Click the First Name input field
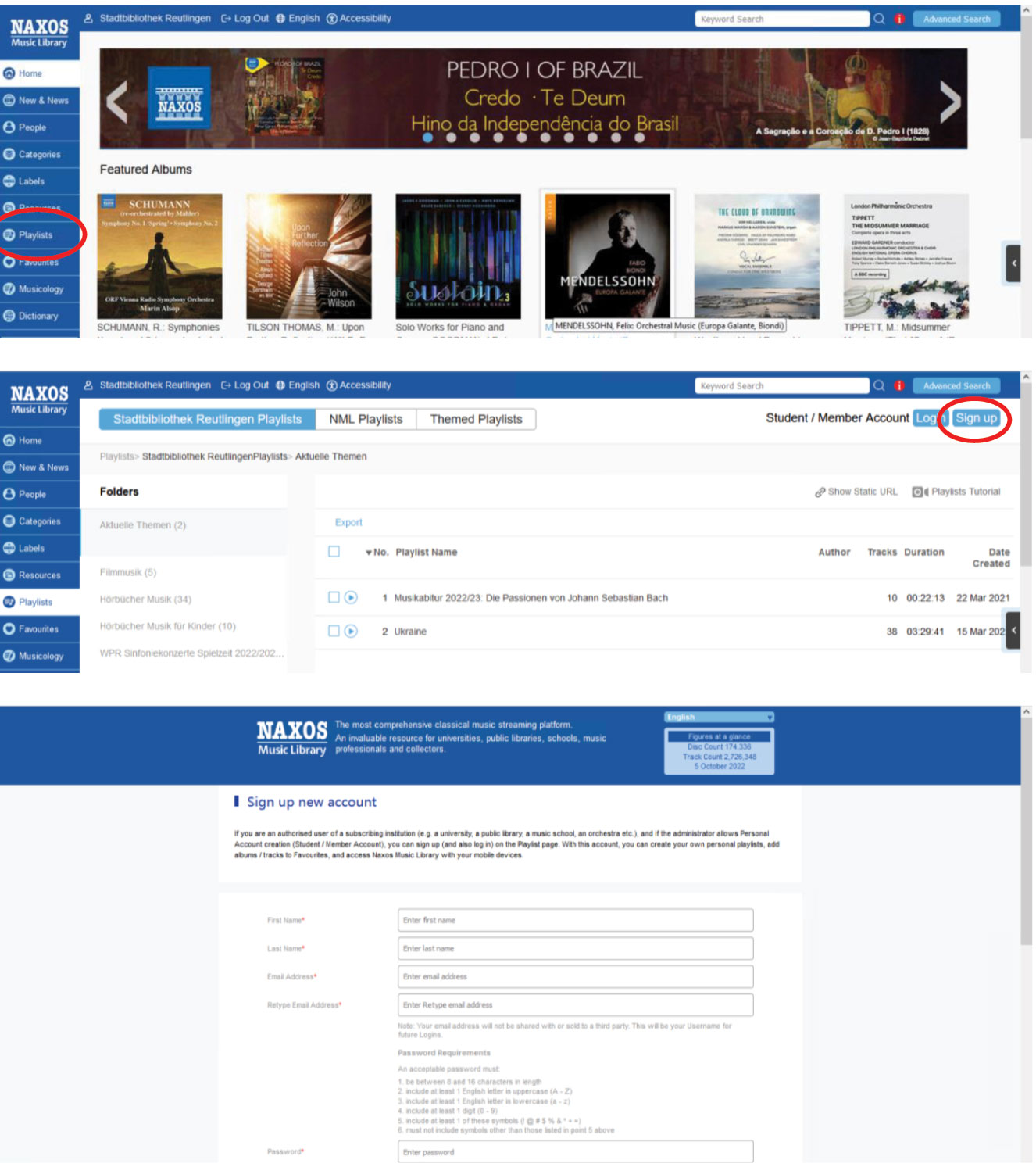 pyautogui.click(x=575, y=921)
